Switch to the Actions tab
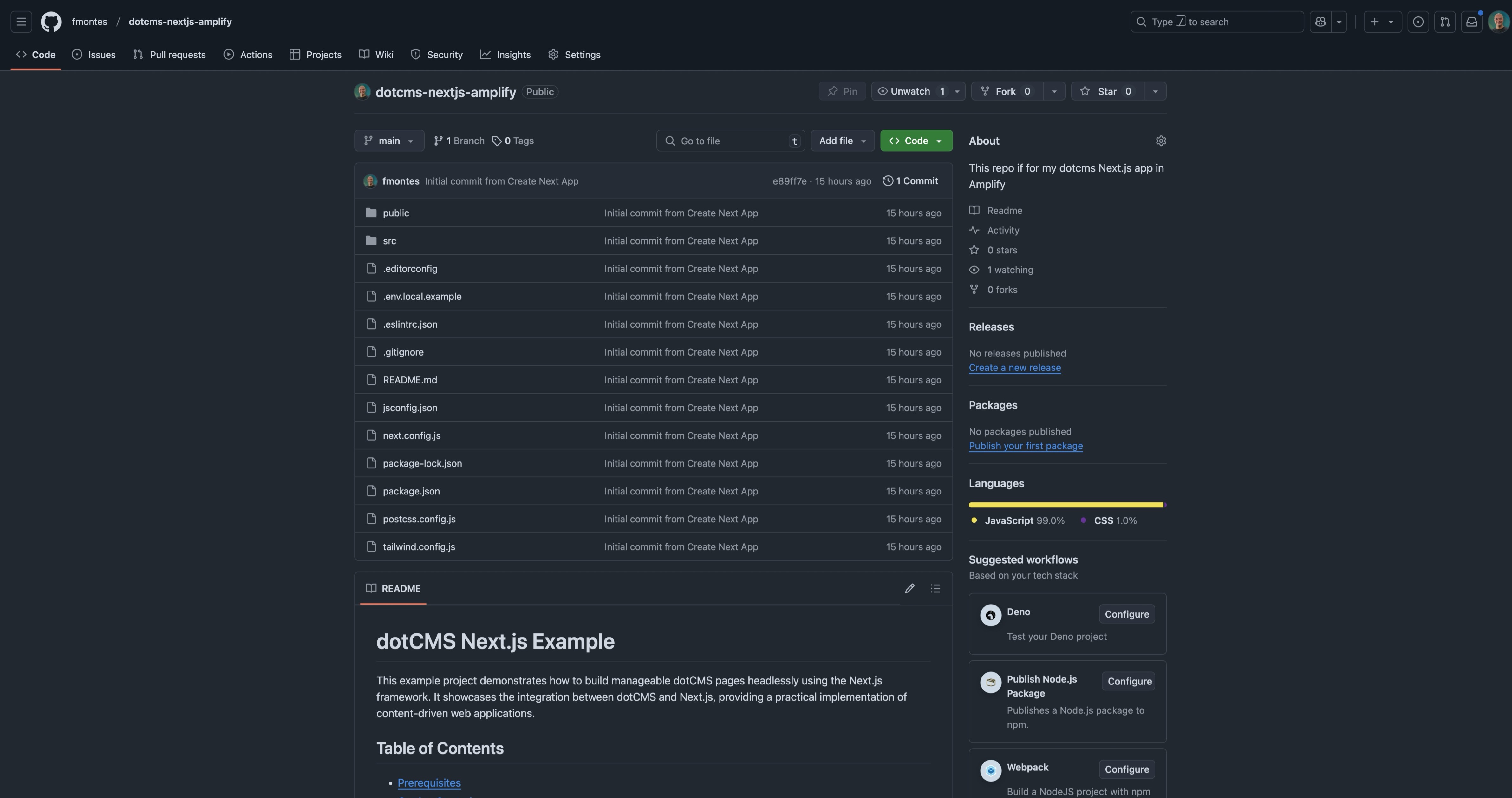Viewport: 1512px width, 798px height. [x=248, y=54]
